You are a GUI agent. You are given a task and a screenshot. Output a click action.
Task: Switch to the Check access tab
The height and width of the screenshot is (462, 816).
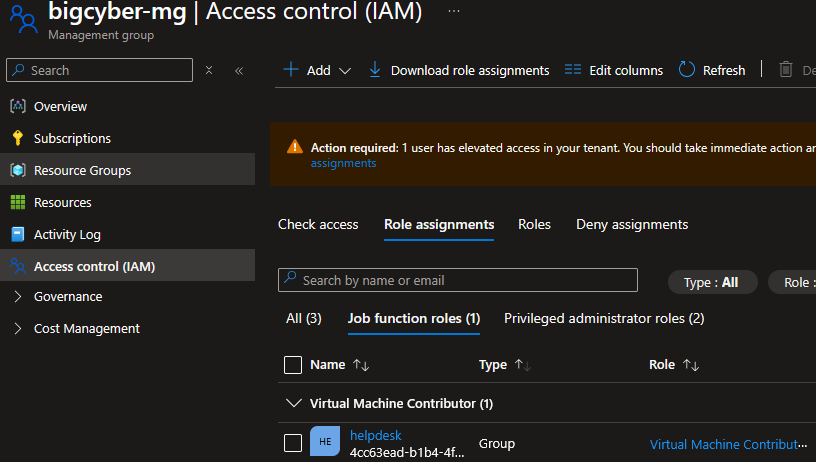pos(318,224)
